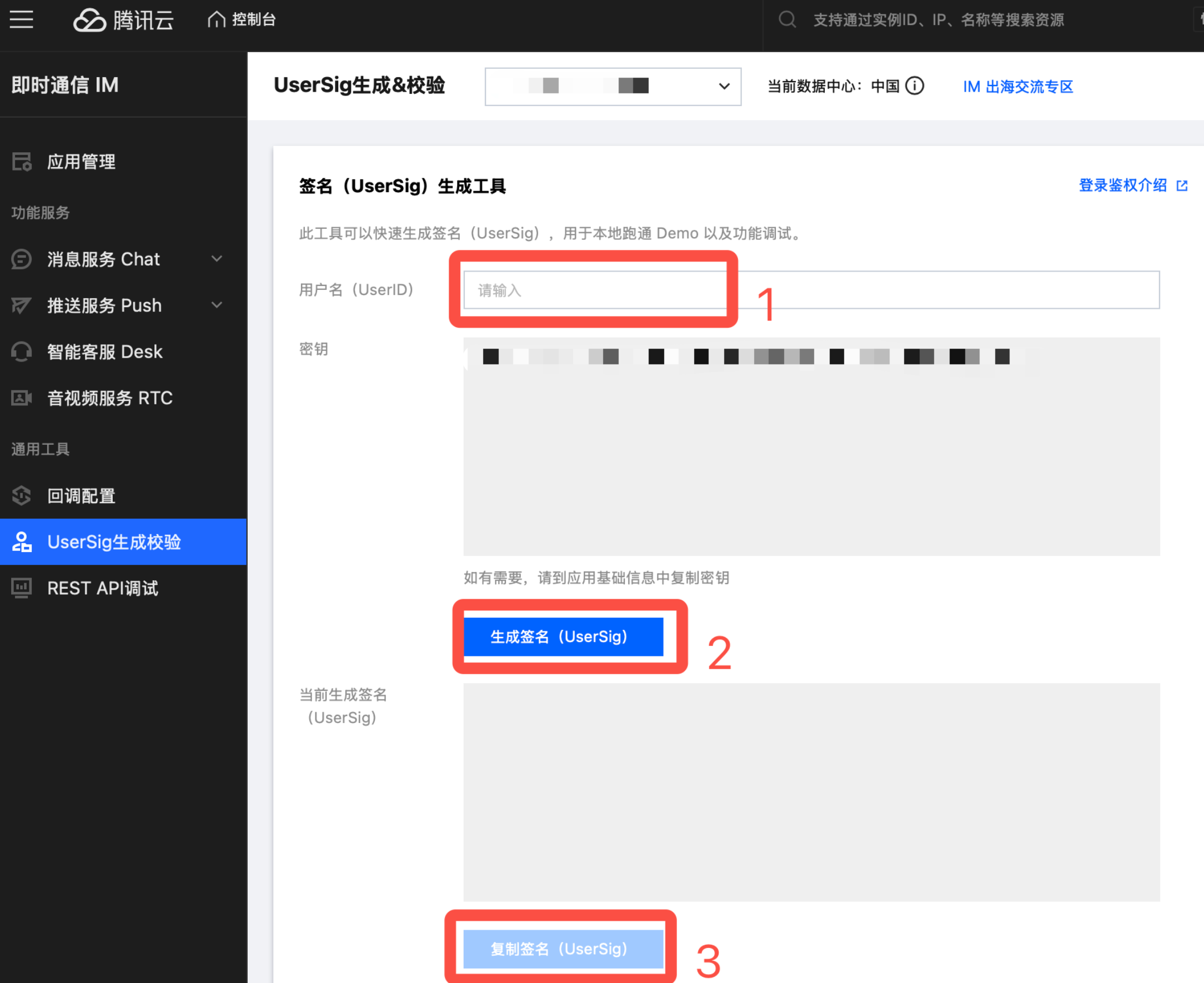Image resolution: width=1204 pixels, height=983 pixels.
Task: Select the UserSig生成校验 menu item
Action: [113, 542]
